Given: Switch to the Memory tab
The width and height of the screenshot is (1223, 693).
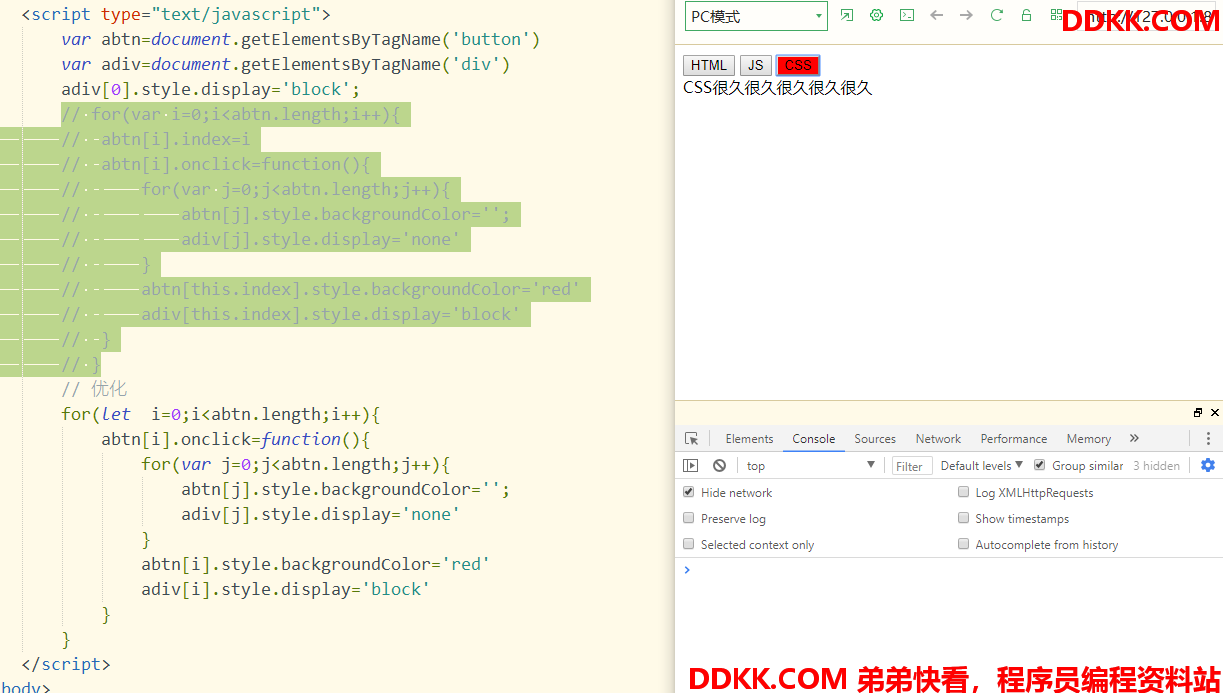Looking at the screenshot, I should click(1089, 439).
